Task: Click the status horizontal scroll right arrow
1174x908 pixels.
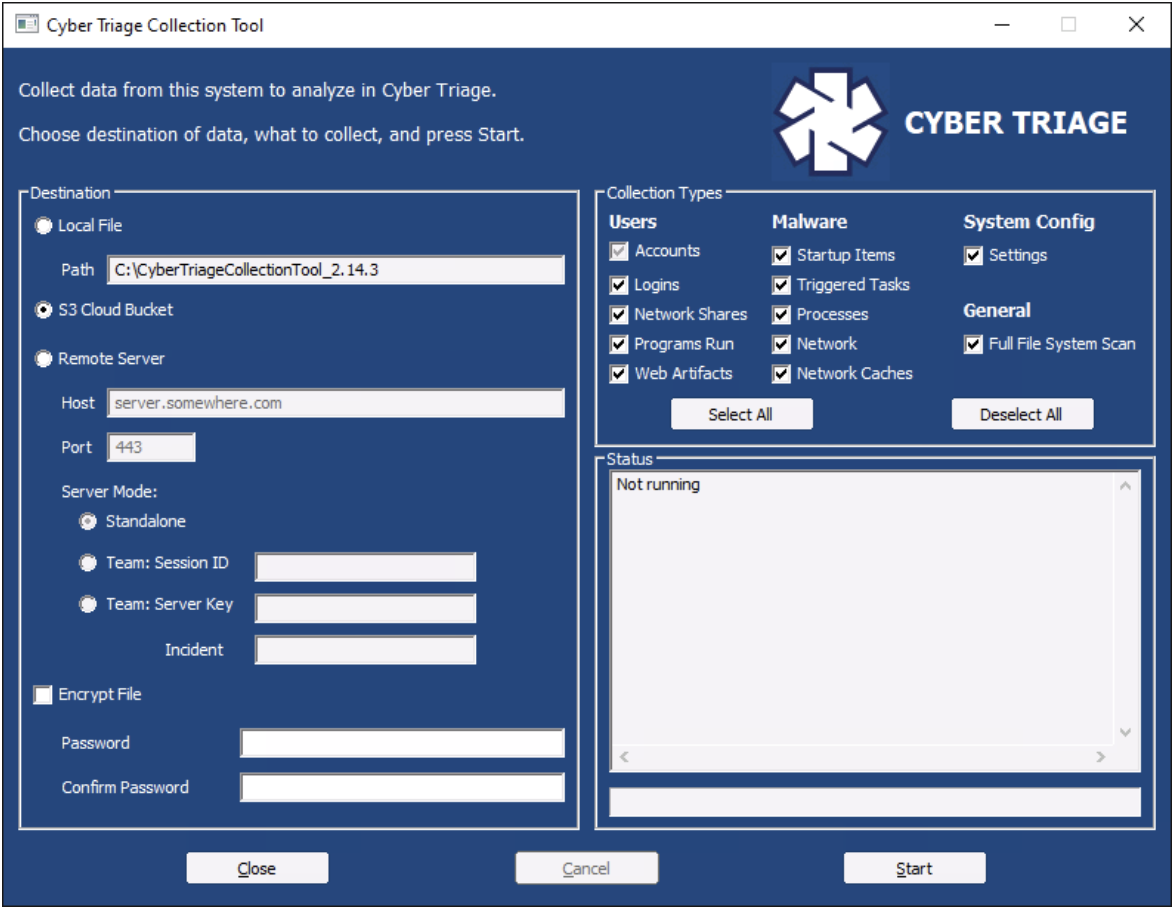Action: coord(1100,757)
